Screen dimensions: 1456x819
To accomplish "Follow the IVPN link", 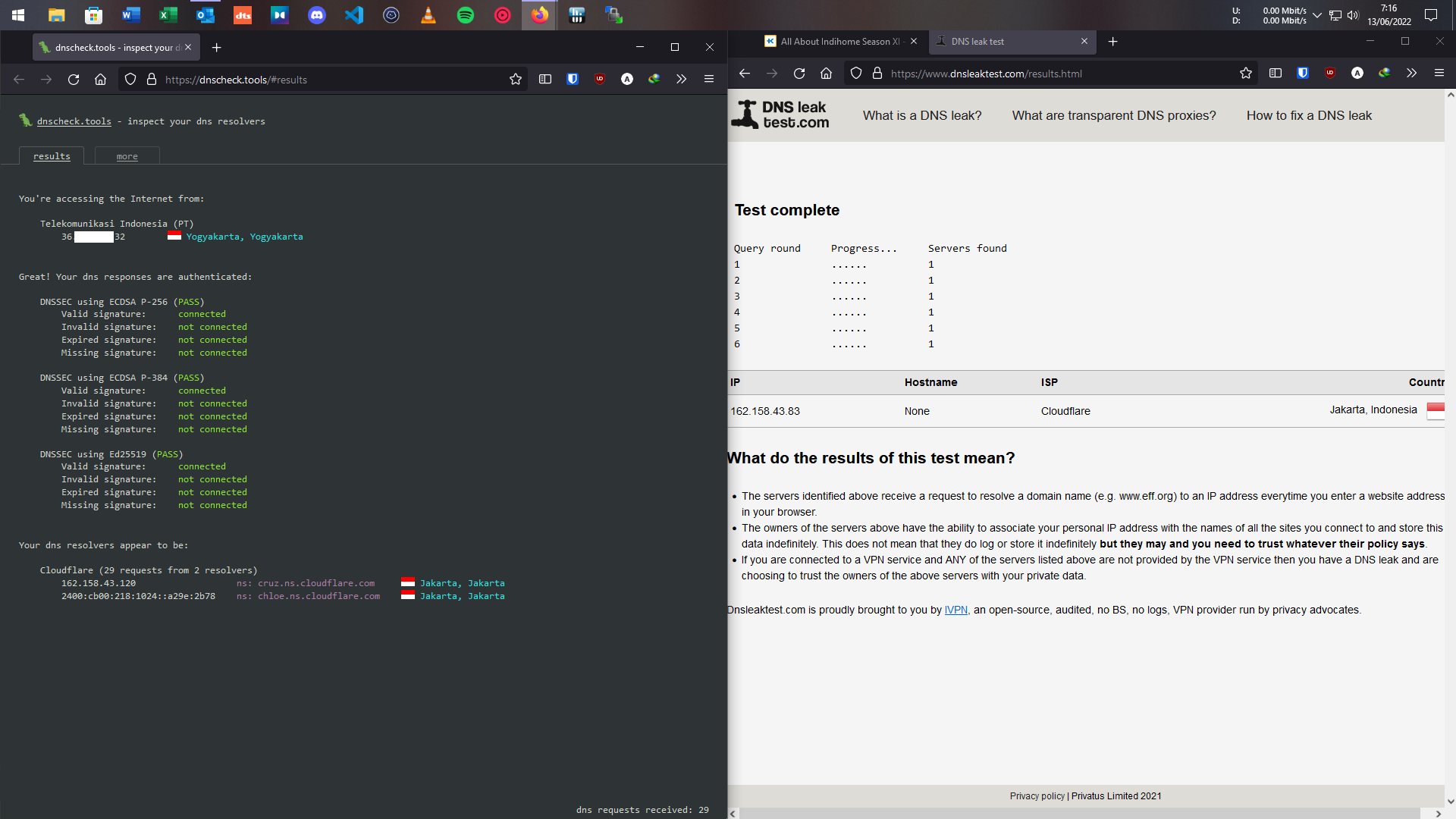I will tap(956, 610).
